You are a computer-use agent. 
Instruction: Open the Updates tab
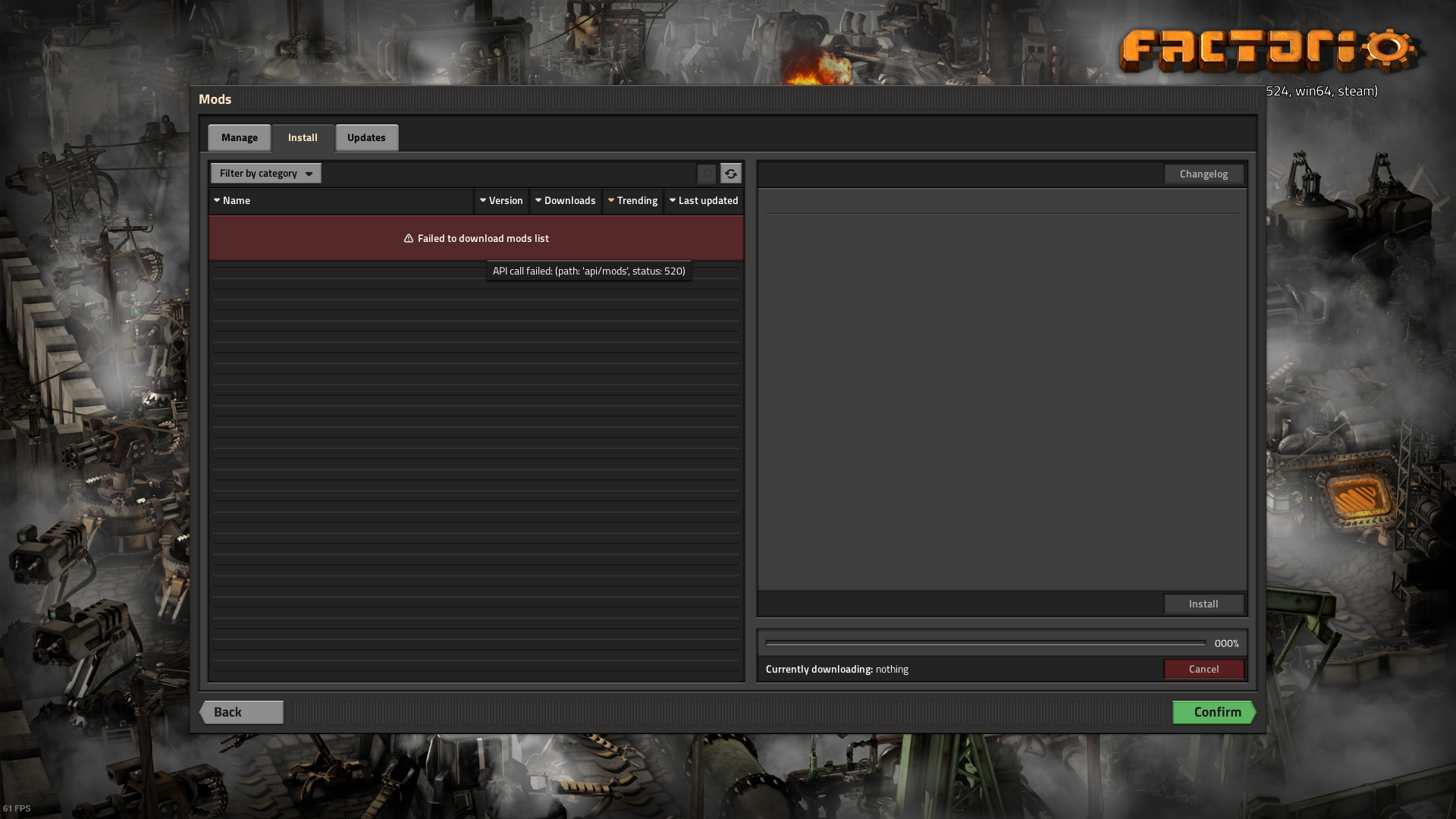tap(366, 137)
